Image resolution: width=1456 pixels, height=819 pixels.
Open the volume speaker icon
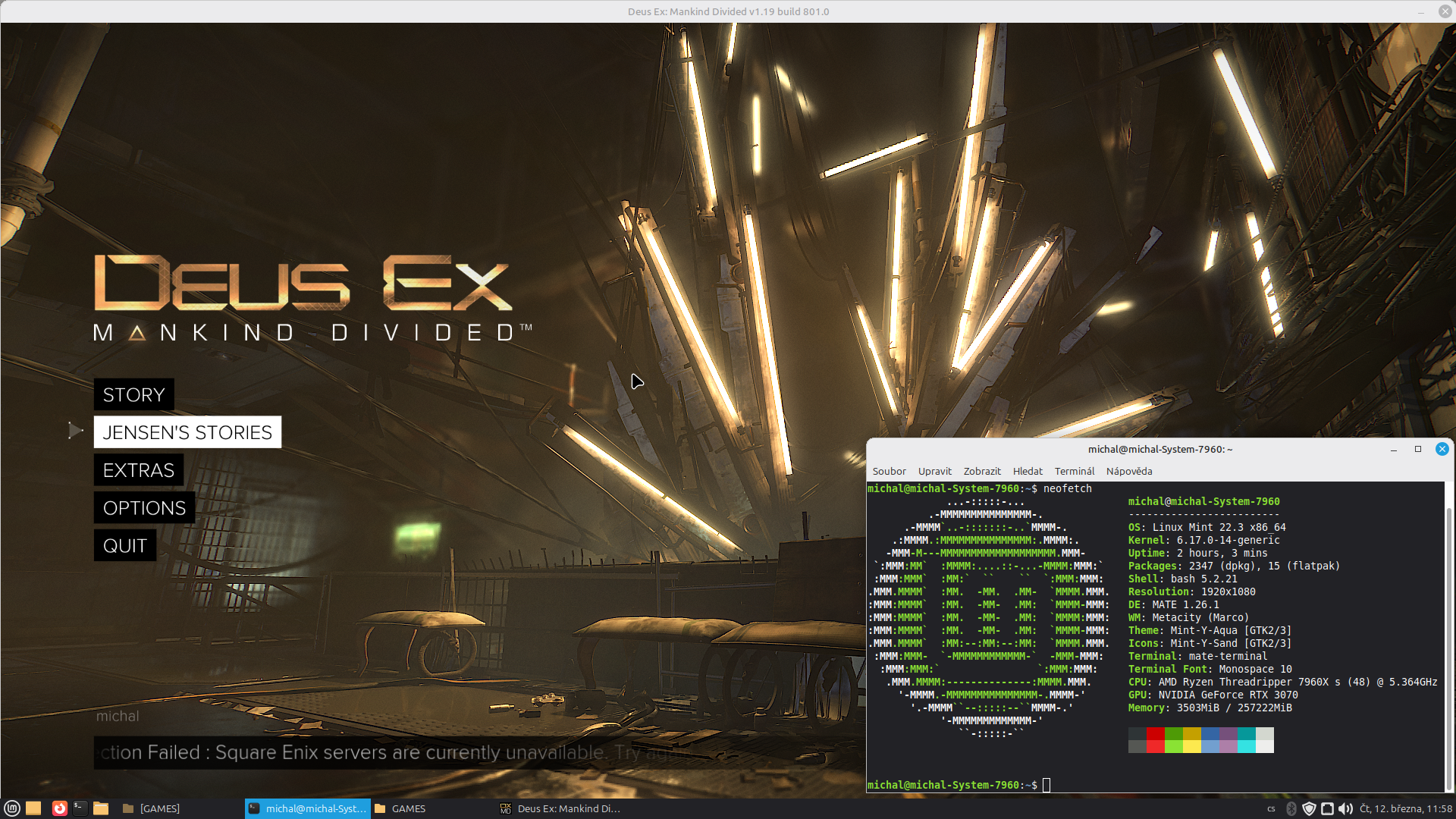[x=1345, y=808]
